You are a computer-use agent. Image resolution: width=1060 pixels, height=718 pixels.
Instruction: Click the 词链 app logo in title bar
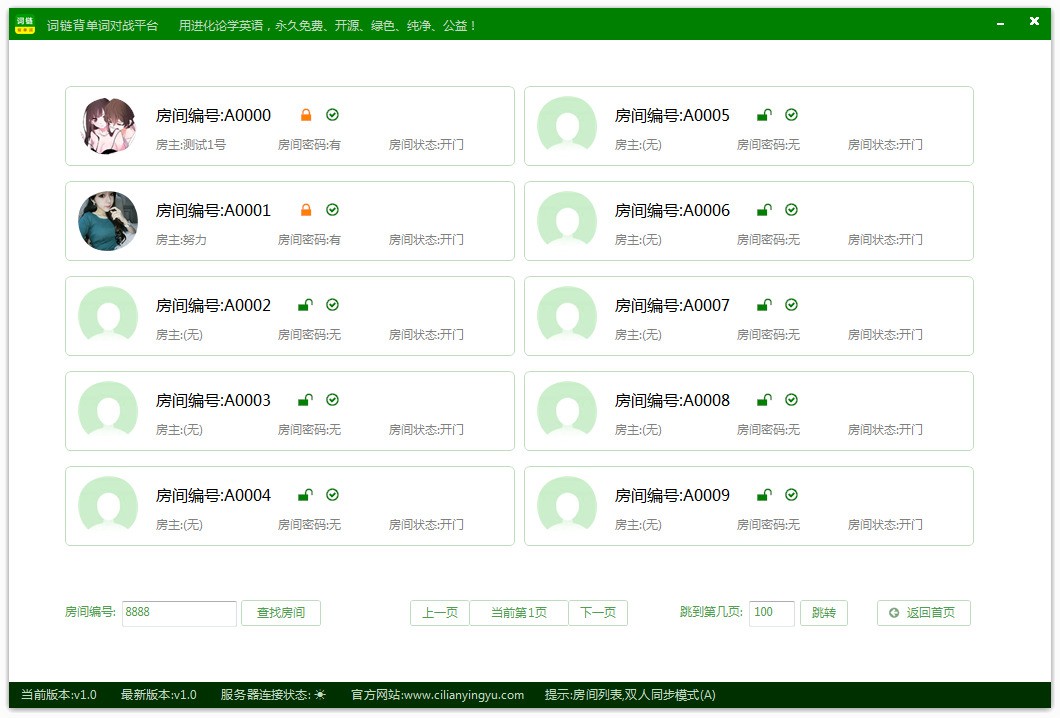(25, 25)
